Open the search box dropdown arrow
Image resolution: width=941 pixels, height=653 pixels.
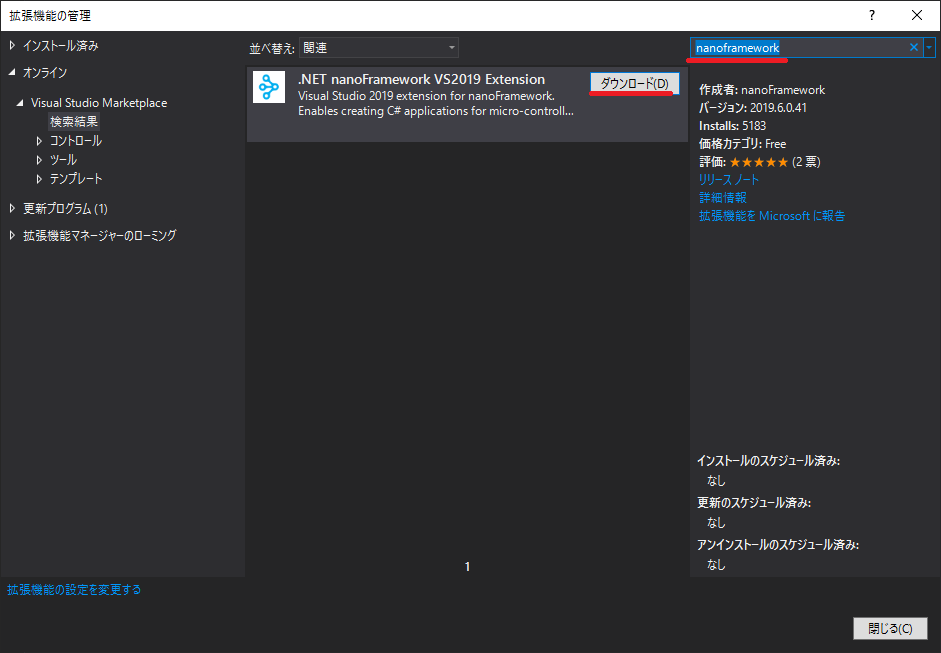(929, 47)
